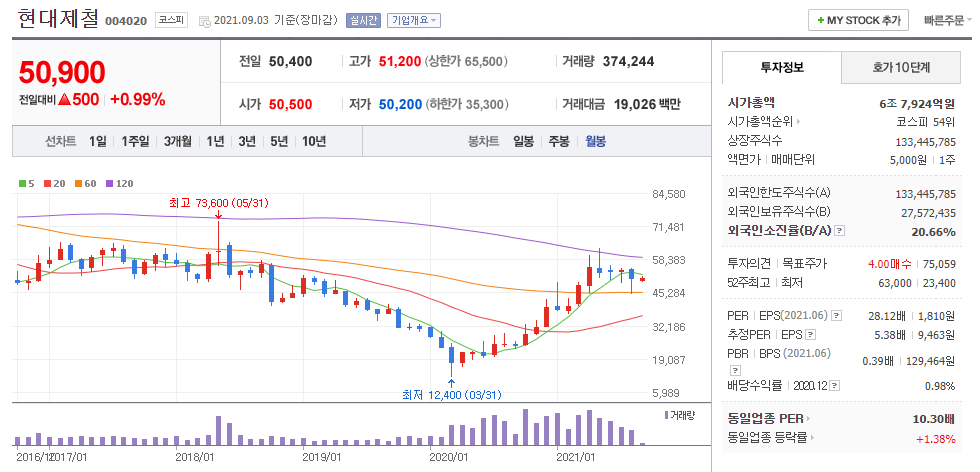The height and width of the screenshot is (472, 980).
Task: Click the 최저 12,400 low-point arrow marker
Action: (x=451, y=383)
